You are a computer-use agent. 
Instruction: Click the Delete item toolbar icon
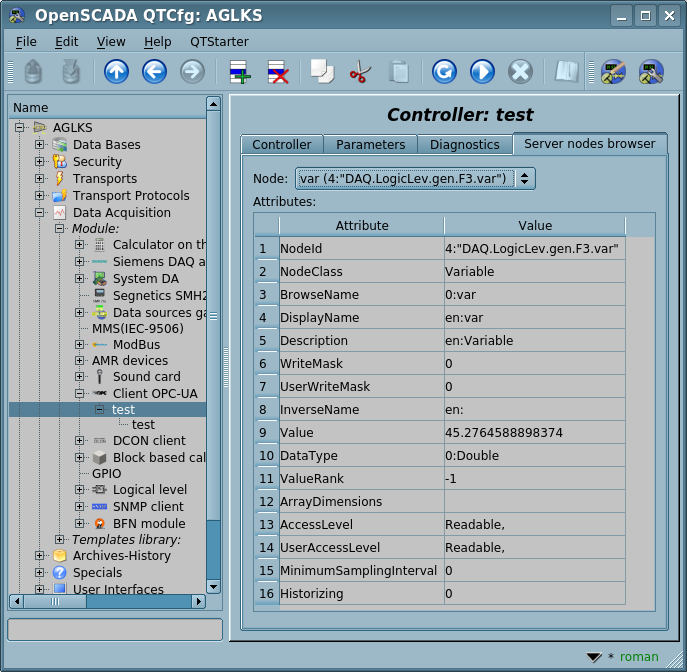277,72
